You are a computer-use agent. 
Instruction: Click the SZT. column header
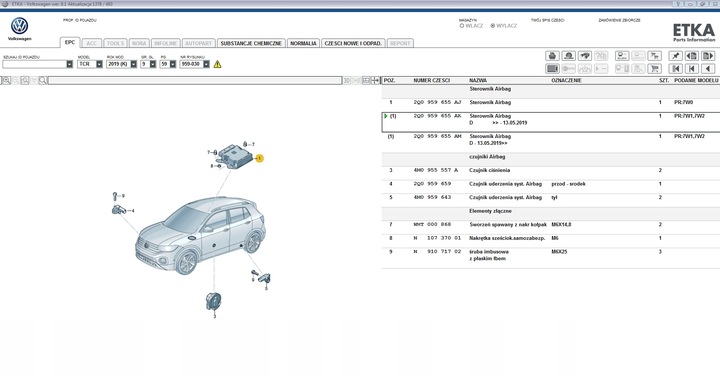point(664,80)
